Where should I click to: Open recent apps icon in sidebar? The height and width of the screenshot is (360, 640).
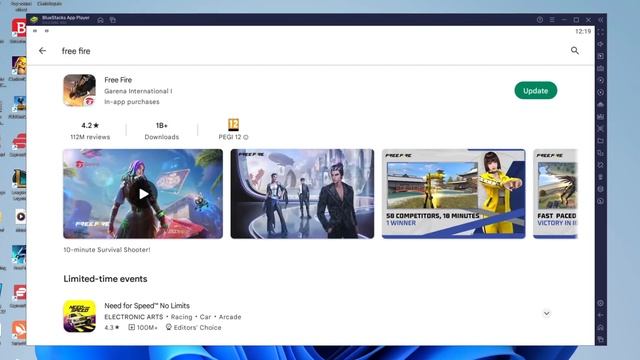coord(600,339)
